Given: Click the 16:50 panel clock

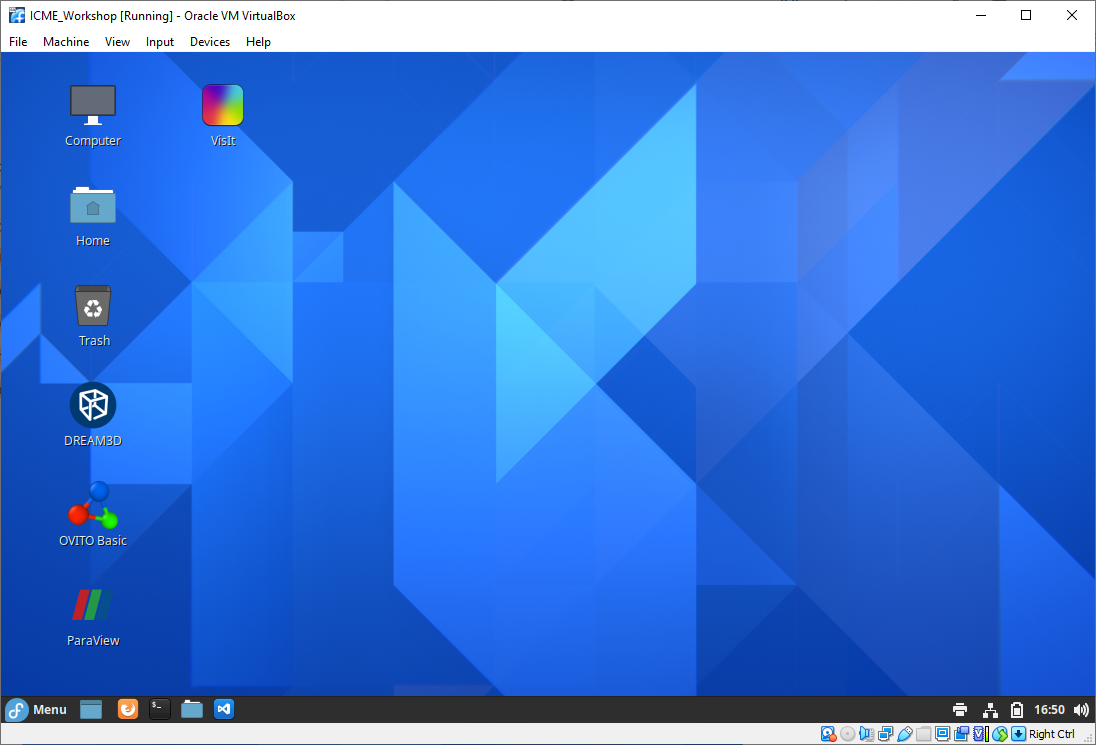Looking at the screenshot, I should [x=1049, y=710].
